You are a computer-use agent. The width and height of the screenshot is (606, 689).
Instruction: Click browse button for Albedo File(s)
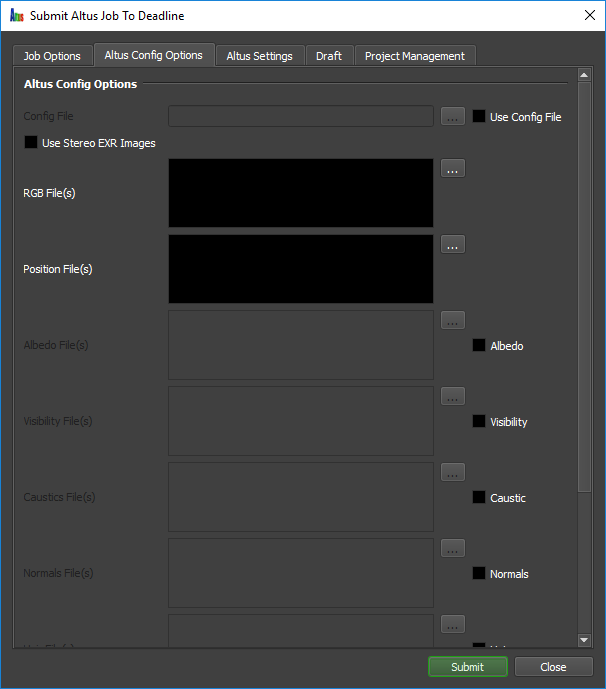click(x=453, y=320)
